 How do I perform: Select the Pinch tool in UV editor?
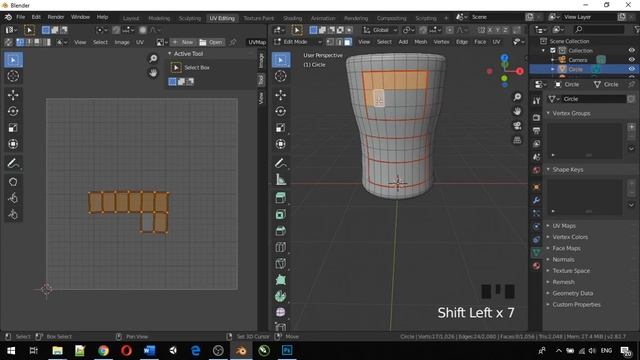(13, 215)
